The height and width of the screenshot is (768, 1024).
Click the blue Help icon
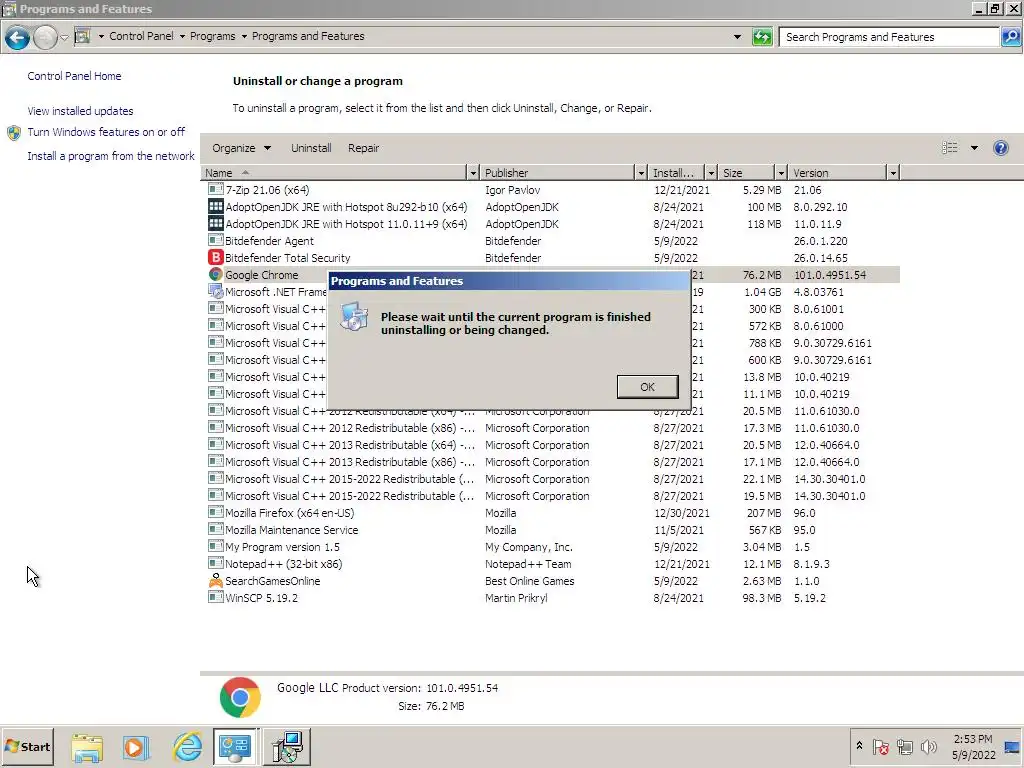pos(1000,148)
